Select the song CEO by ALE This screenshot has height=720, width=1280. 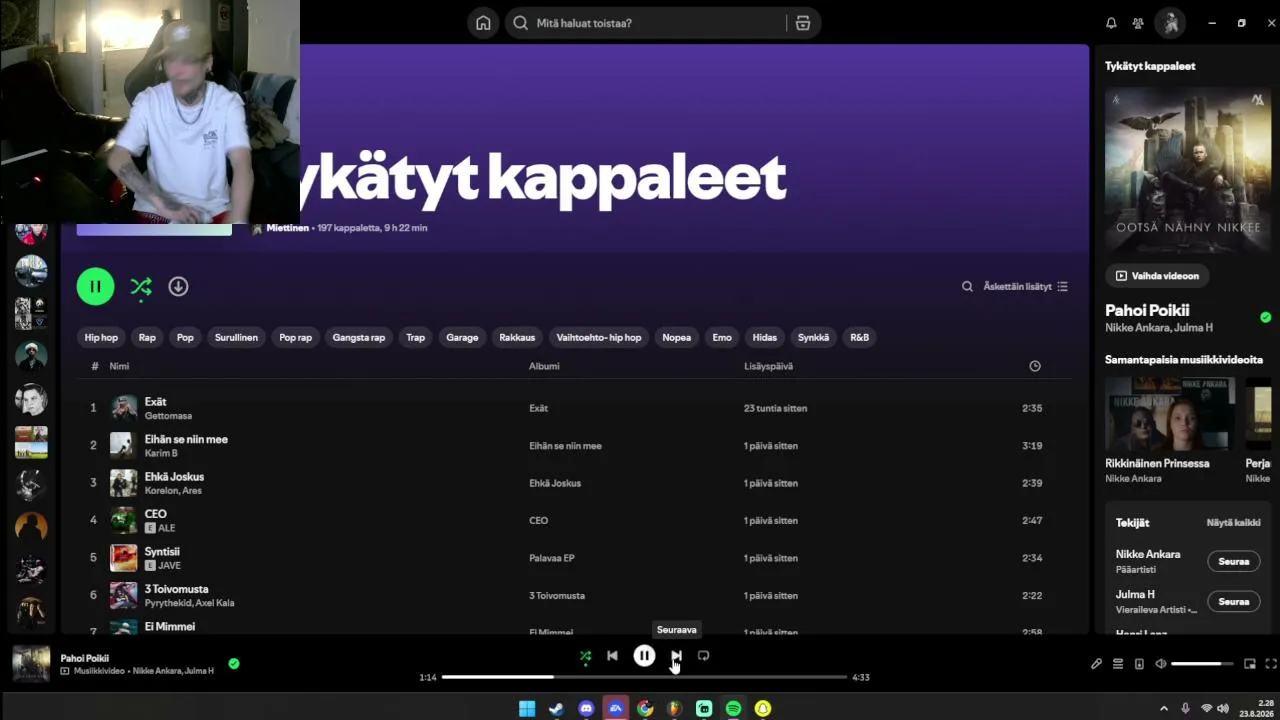click(575, 521)
